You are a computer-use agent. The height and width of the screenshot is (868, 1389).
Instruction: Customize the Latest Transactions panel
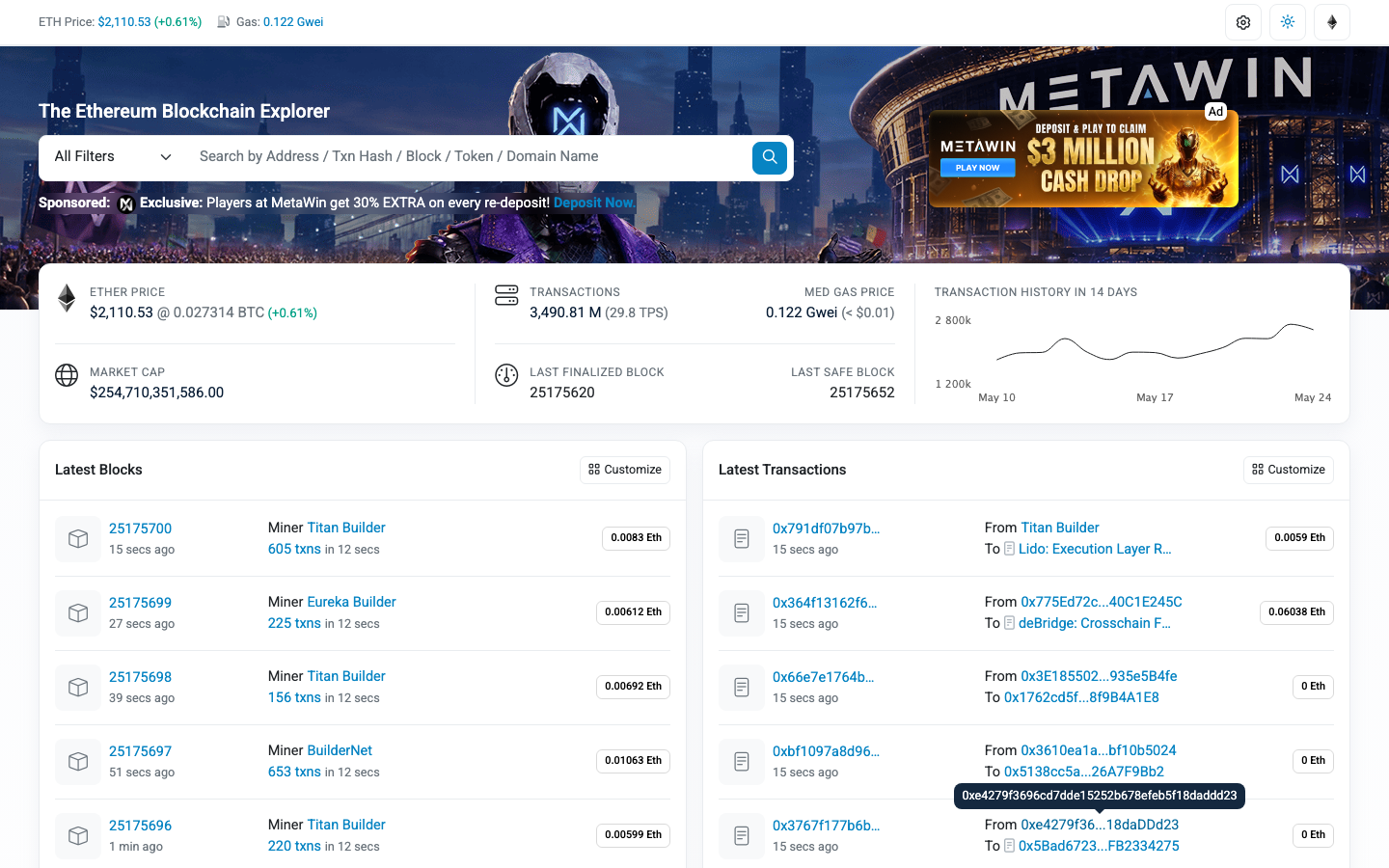[x=1289, y=470]
